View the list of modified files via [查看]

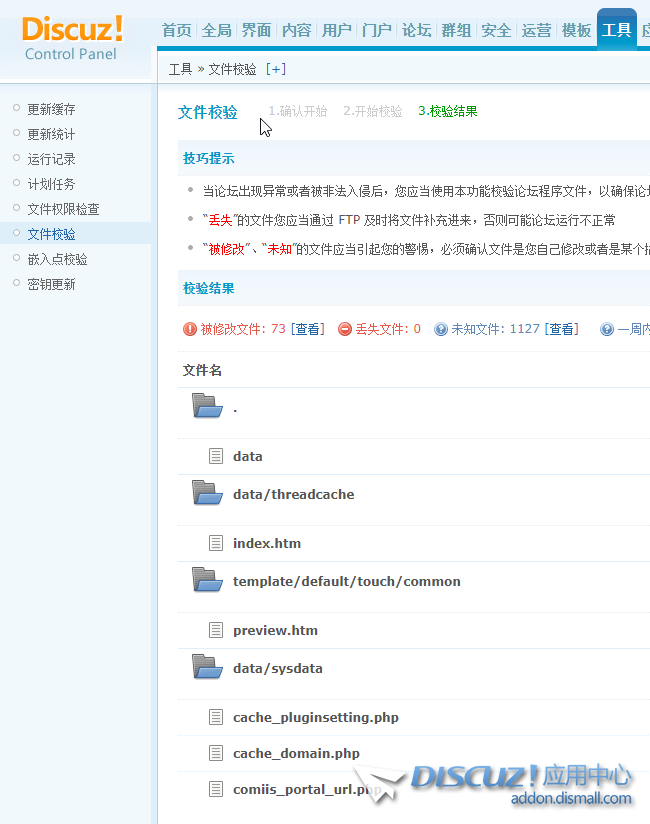point(307,329)
